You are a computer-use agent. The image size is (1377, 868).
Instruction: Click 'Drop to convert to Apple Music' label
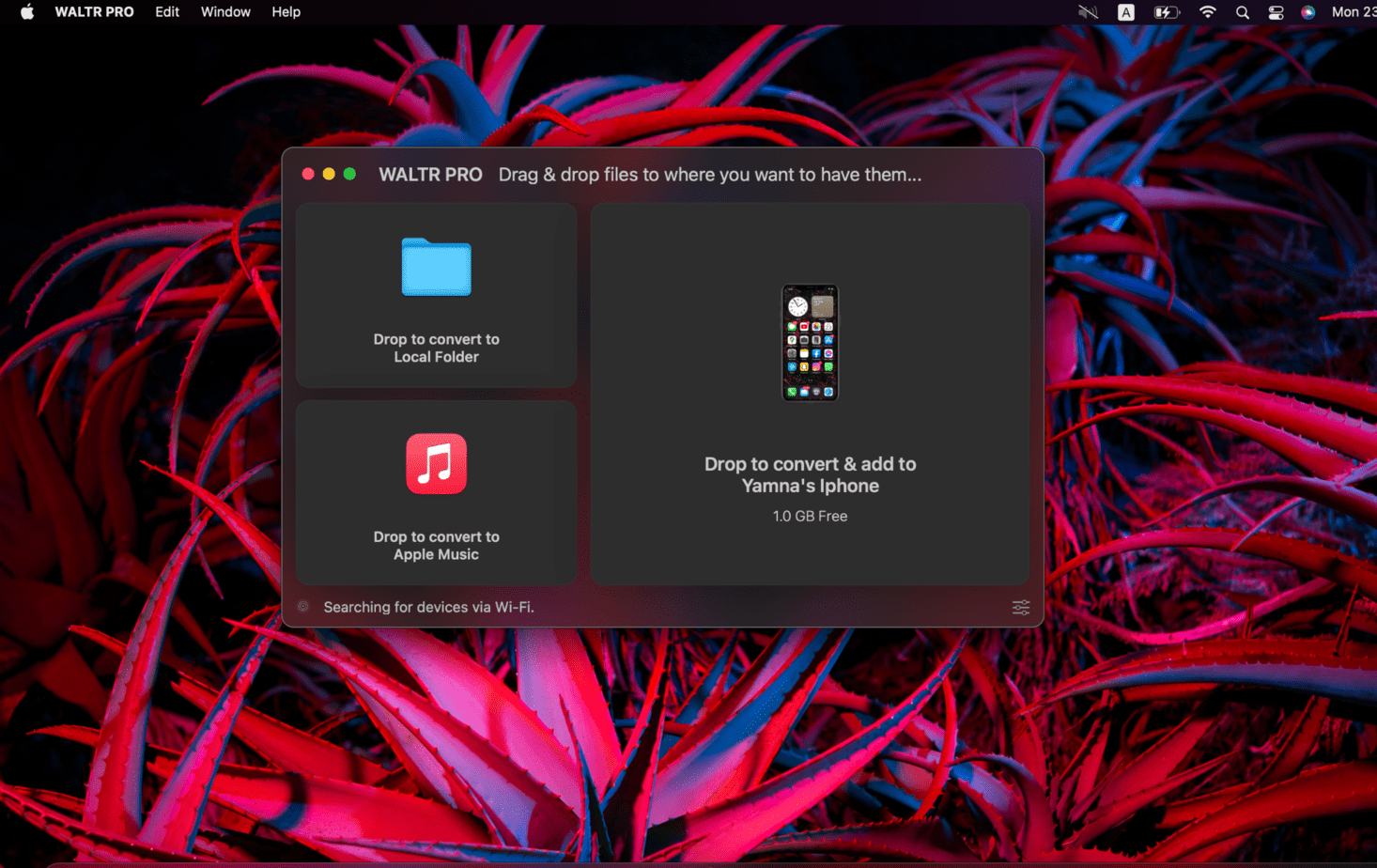pos(436,546)
